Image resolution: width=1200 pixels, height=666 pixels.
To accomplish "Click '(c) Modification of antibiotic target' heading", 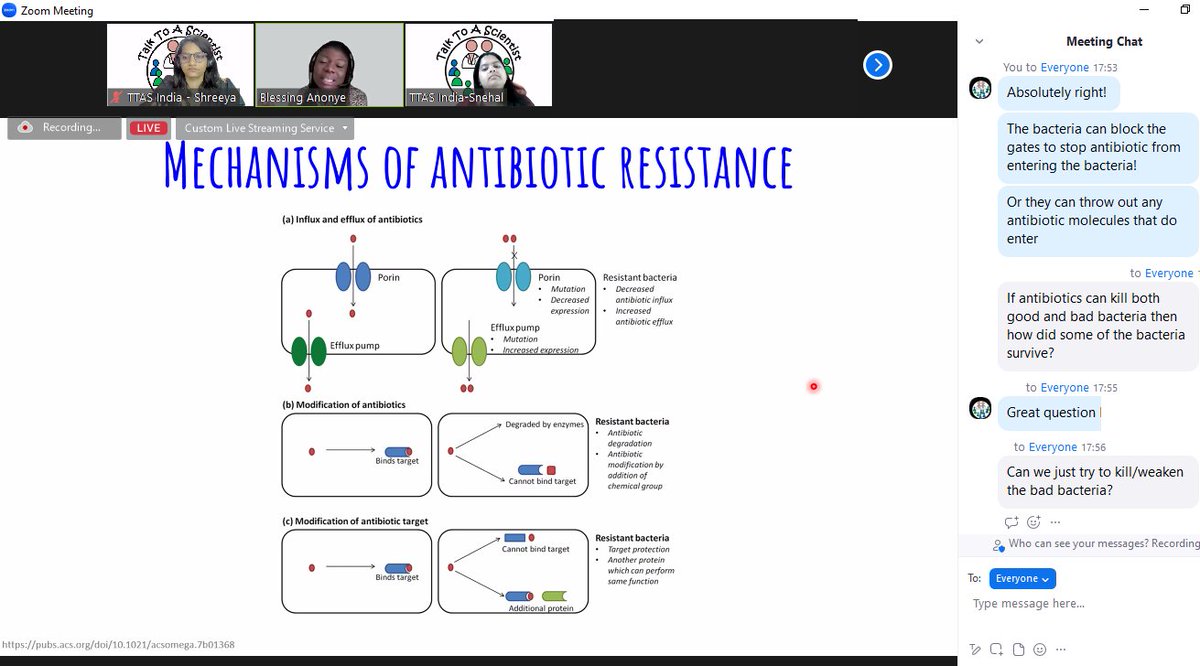I will click(x=355, y=521).
